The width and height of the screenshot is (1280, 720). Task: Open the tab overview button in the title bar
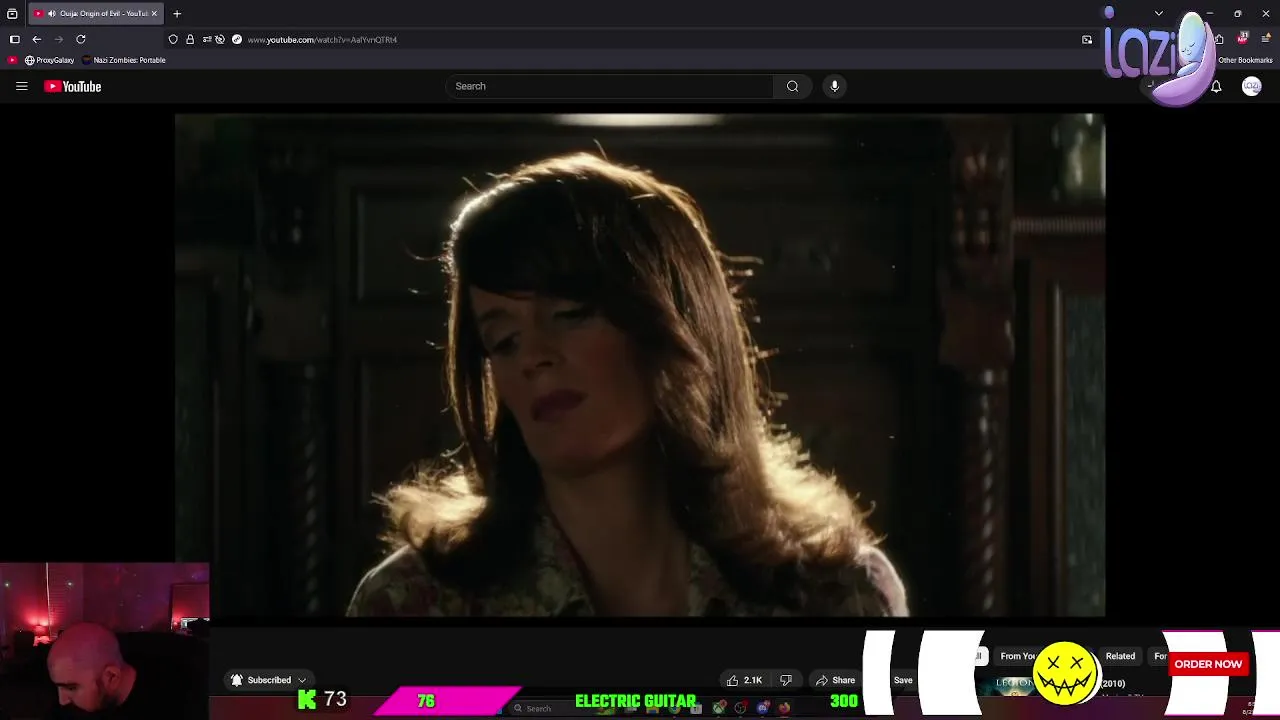point(12,13)
